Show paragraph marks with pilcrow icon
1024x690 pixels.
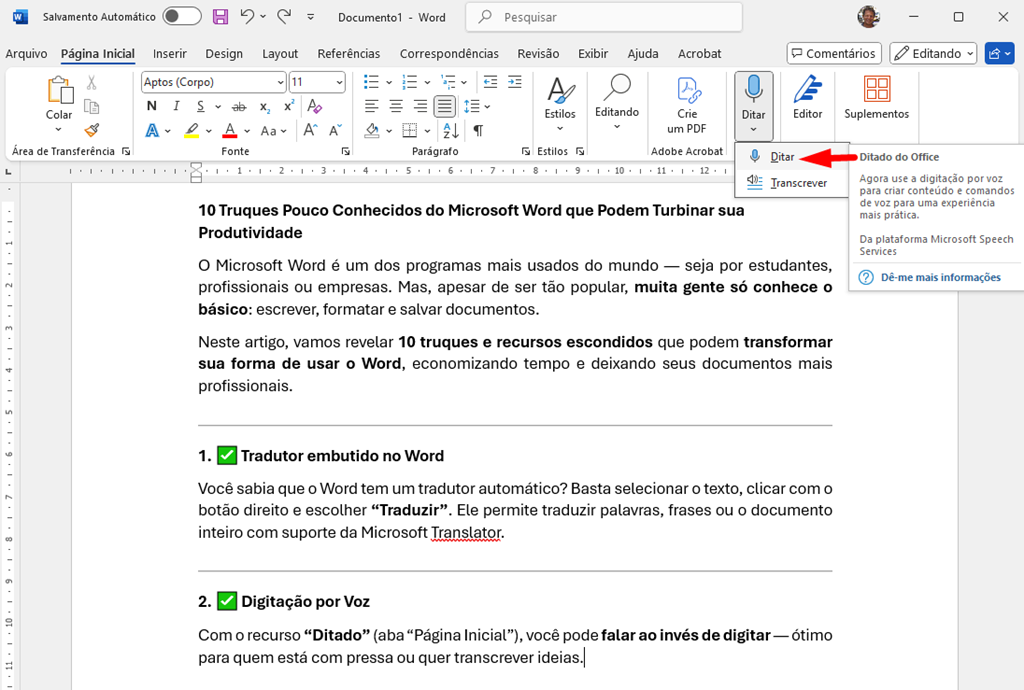pyautogui.click(x=478, y=131)
